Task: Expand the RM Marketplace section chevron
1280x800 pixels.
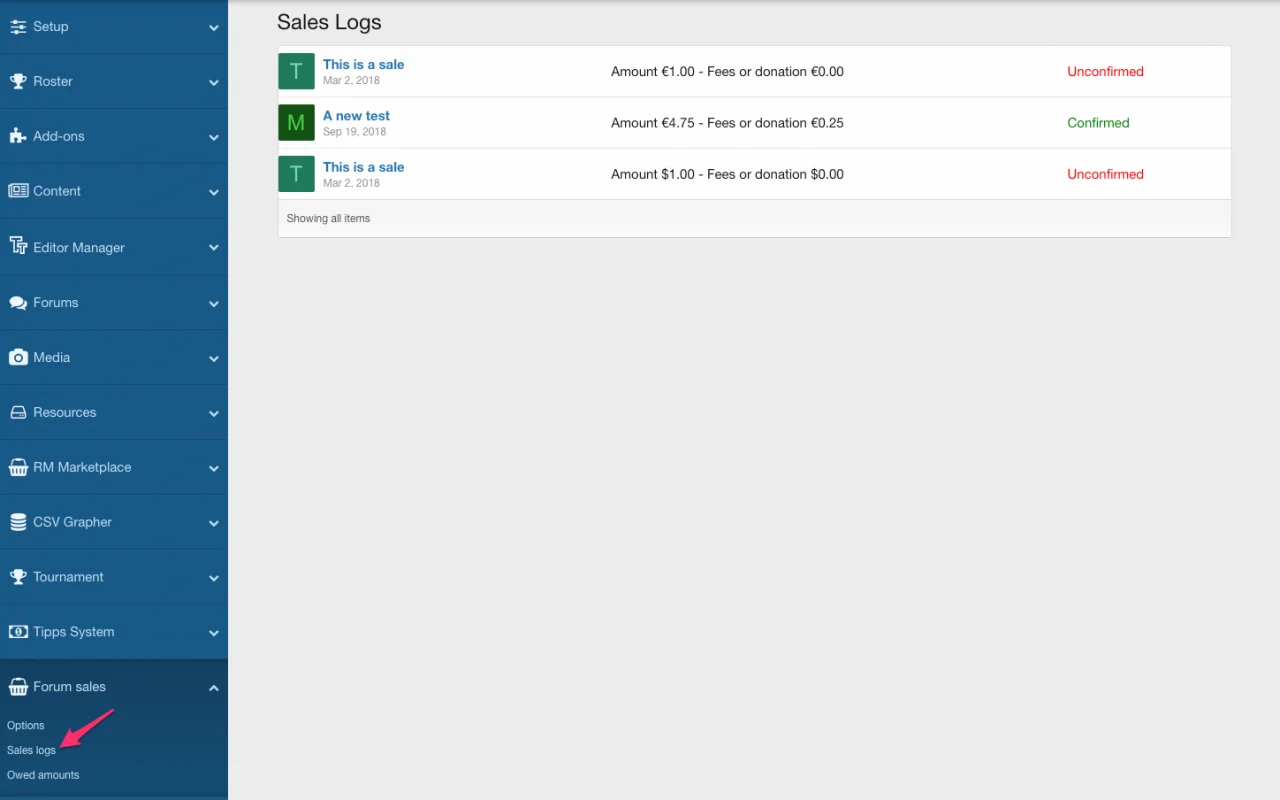Action: (213, 468)
